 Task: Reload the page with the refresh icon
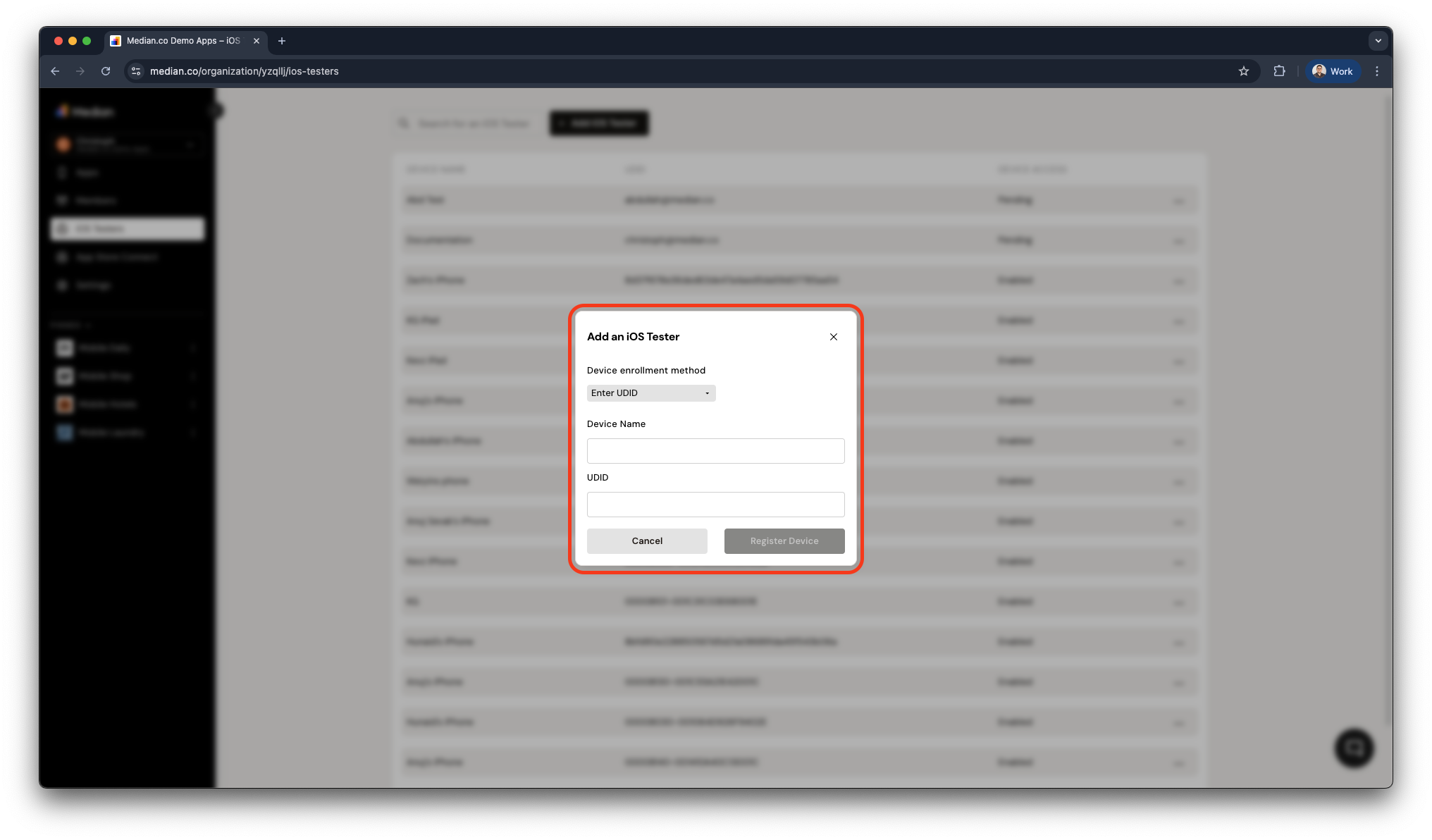click(x=106, y=71)
